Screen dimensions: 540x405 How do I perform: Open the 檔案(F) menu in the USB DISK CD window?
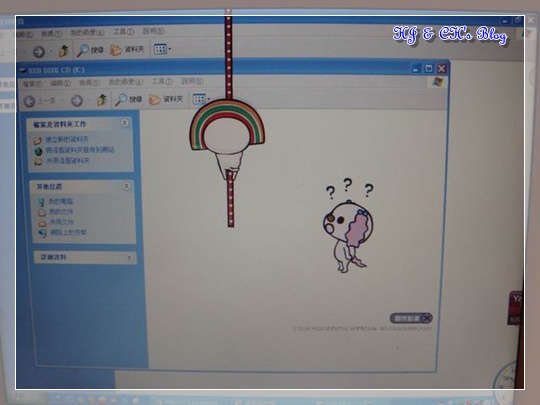(x=32, y=84)
